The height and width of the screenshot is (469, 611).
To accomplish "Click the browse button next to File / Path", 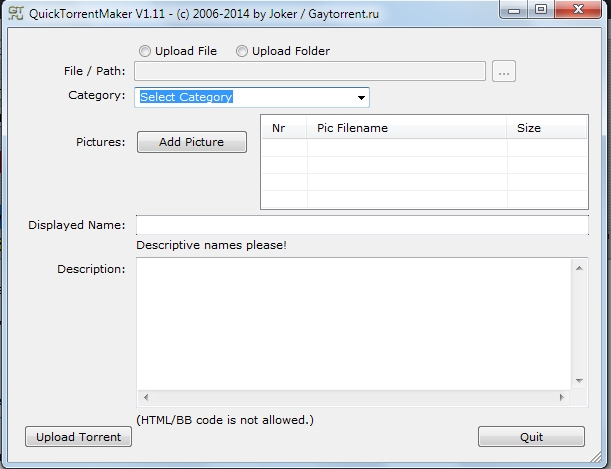I will pos(504,71).
